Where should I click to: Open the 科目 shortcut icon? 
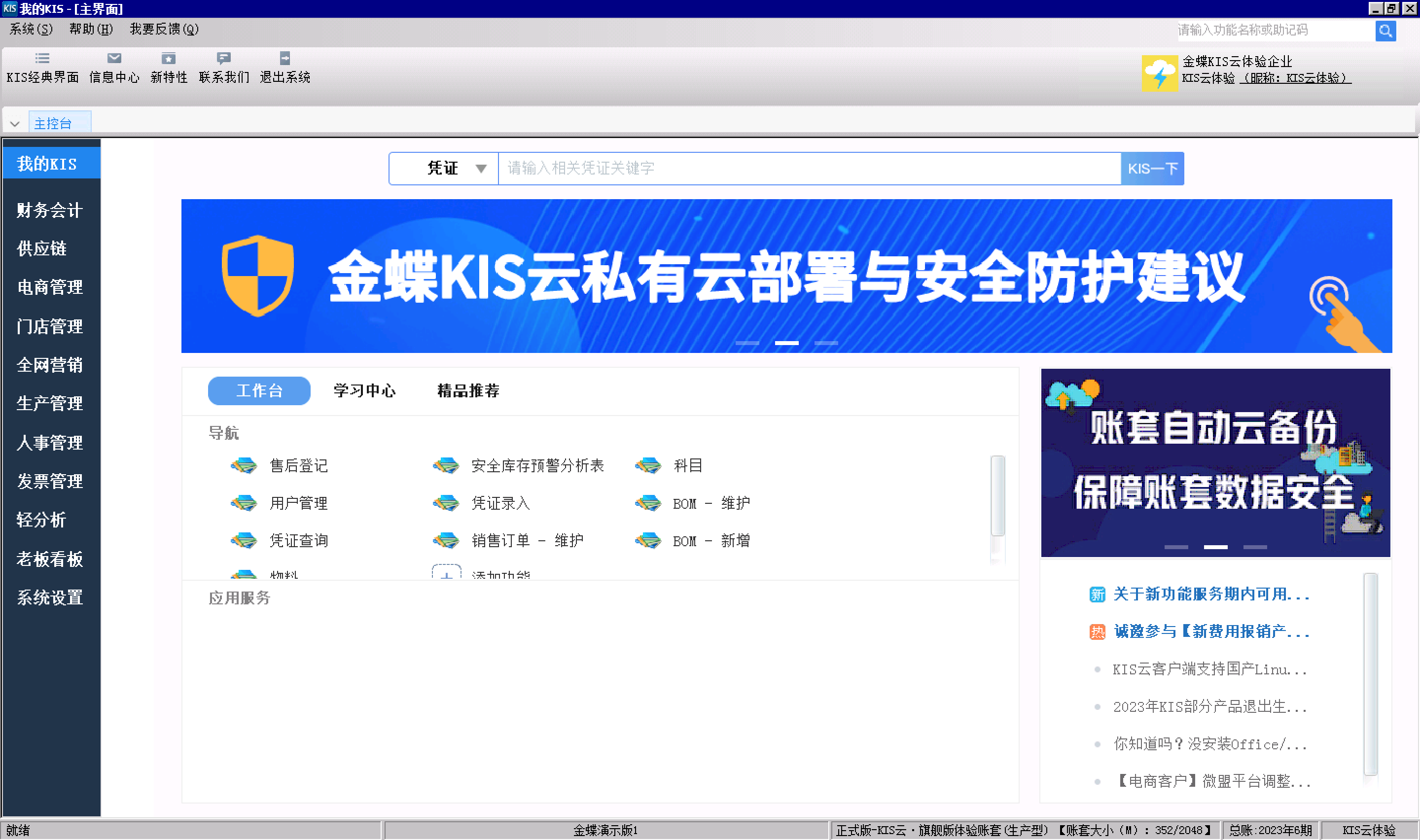(x=648, y=466)
